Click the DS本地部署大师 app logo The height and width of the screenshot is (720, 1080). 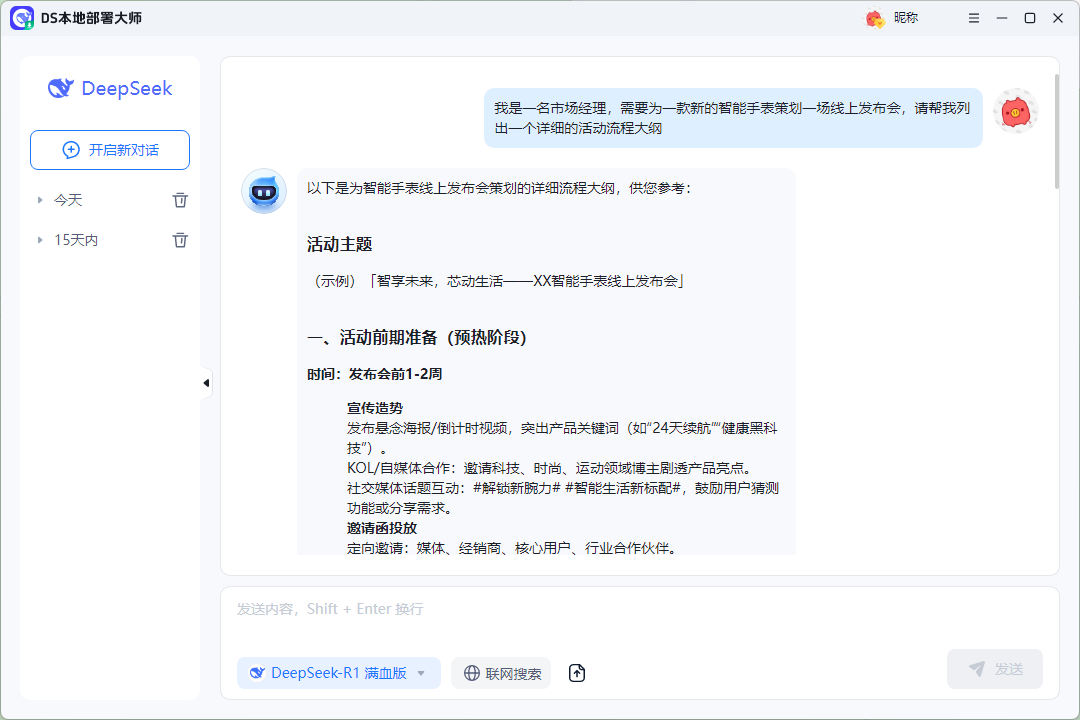click(x=22, y=18)
